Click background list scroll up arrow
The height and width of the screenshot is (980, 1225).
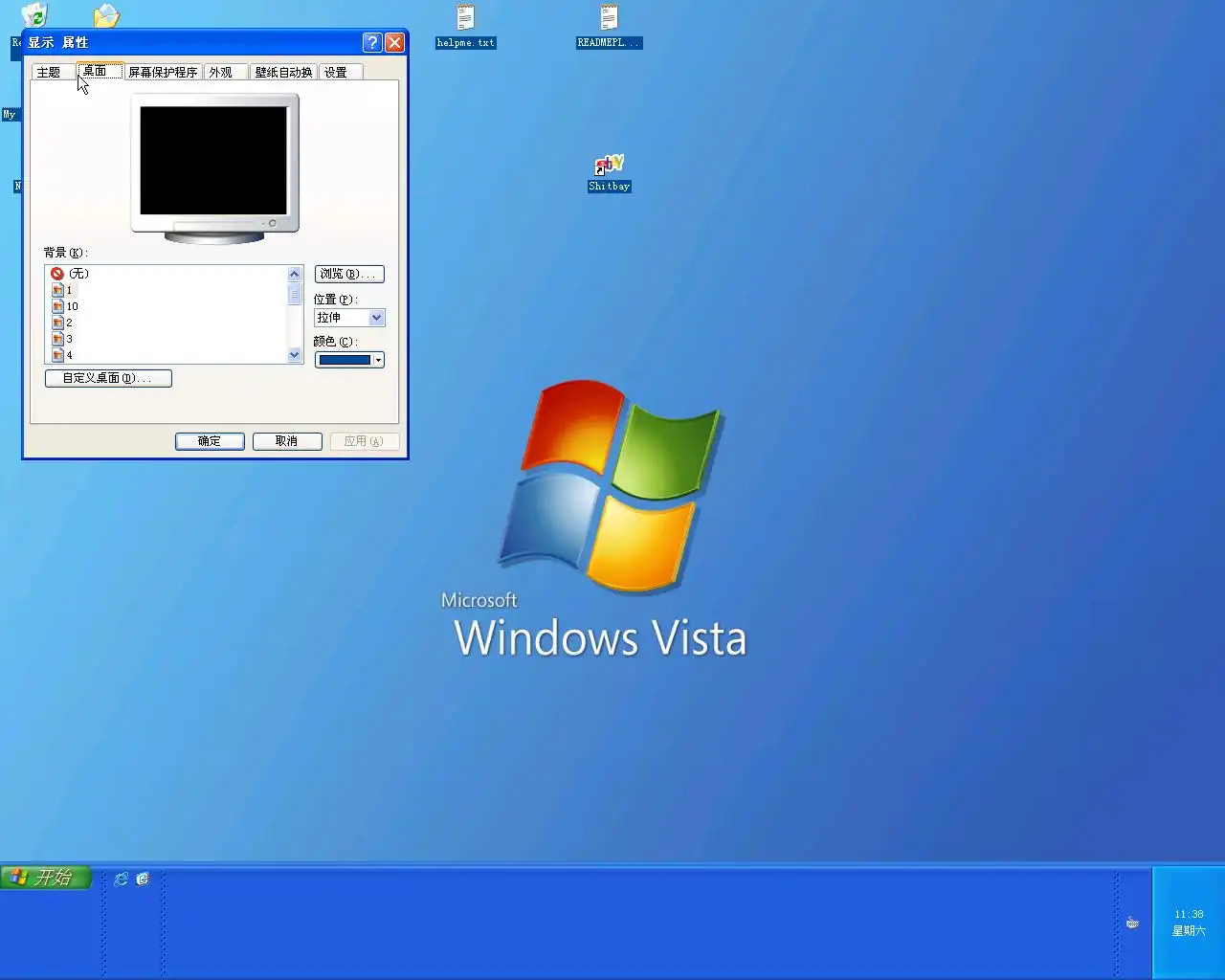[295, 274]
